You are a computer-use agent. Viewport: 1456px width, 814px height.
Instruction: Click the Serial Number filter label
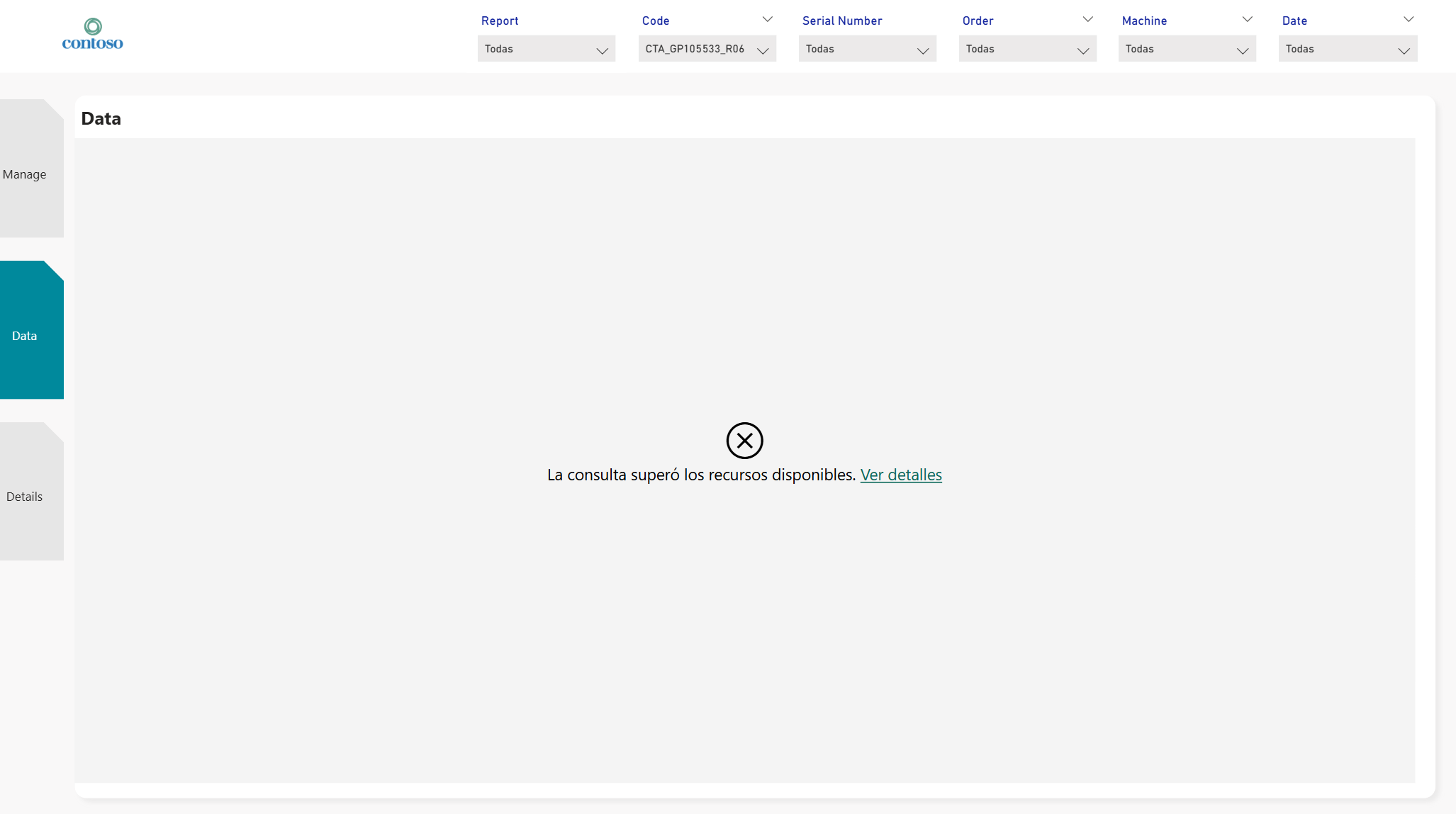pyautogui.click(x=841, y=21)
